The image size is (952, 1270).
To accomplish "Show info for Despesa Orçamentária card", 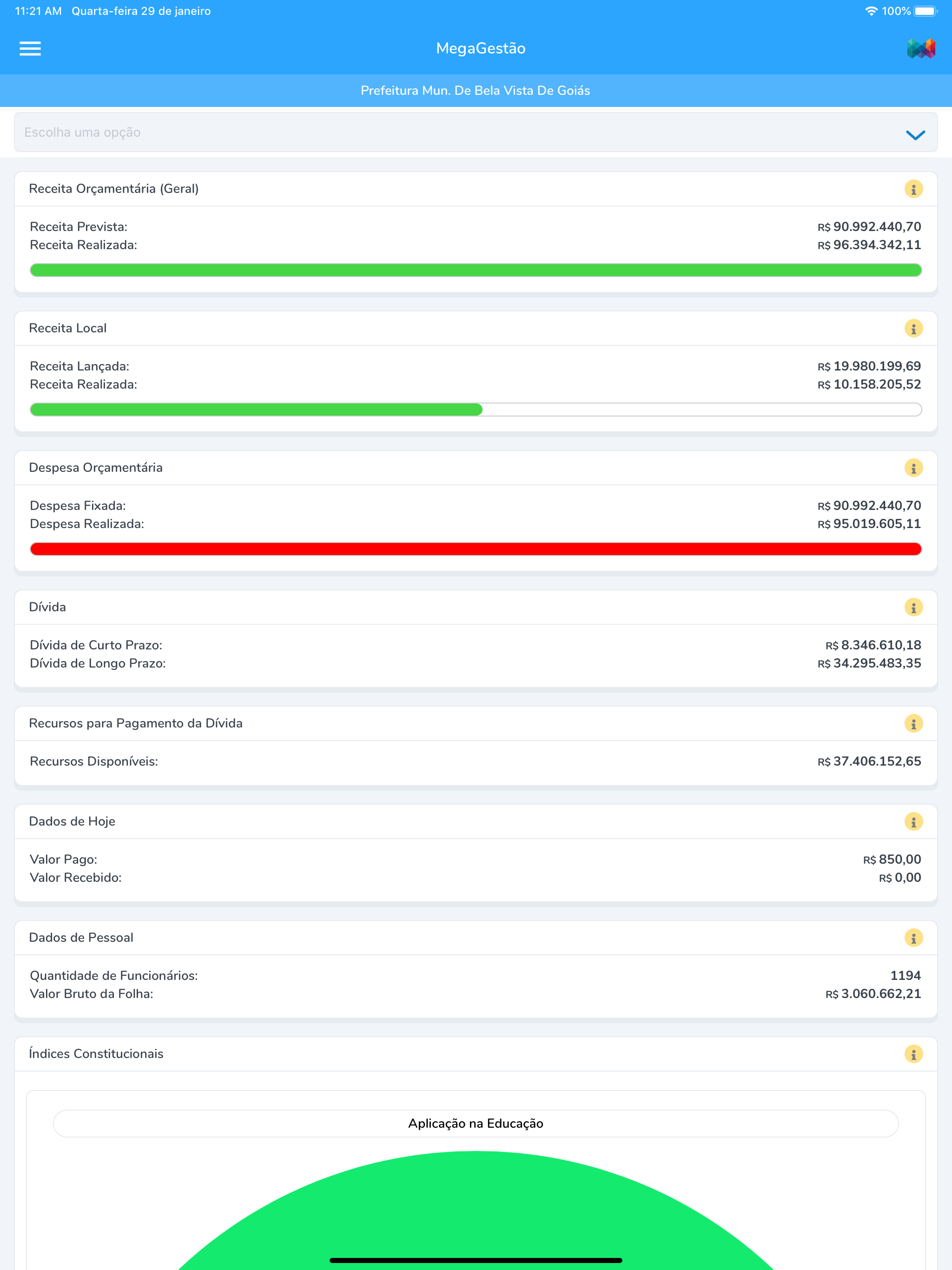I will click(x=913, y=468).
